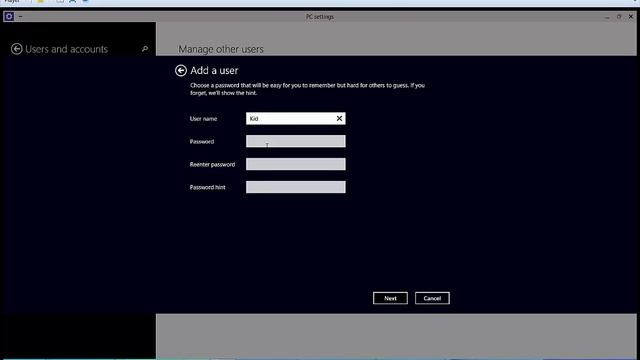The width and height of the screenshot is (640, 360).
Task: Click back arrow beside Users and accounts
Action: pos(16,49)
